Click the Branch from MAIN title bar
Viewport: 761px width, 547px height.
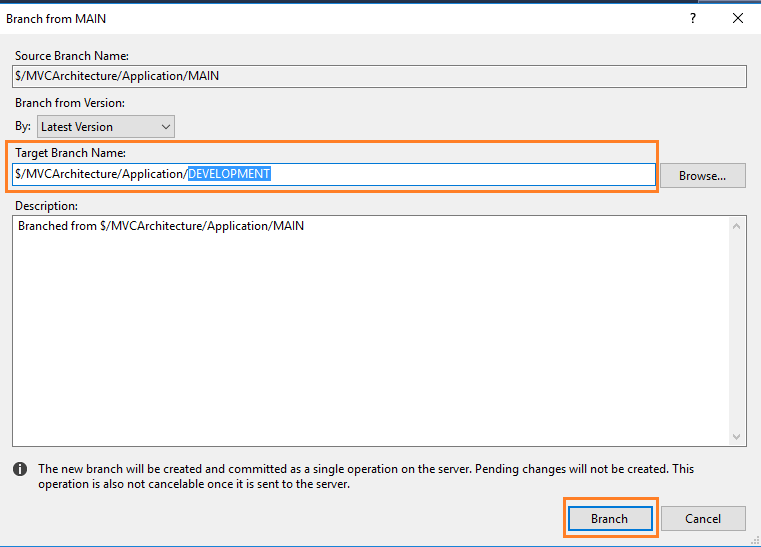click(x=340, y=18)
